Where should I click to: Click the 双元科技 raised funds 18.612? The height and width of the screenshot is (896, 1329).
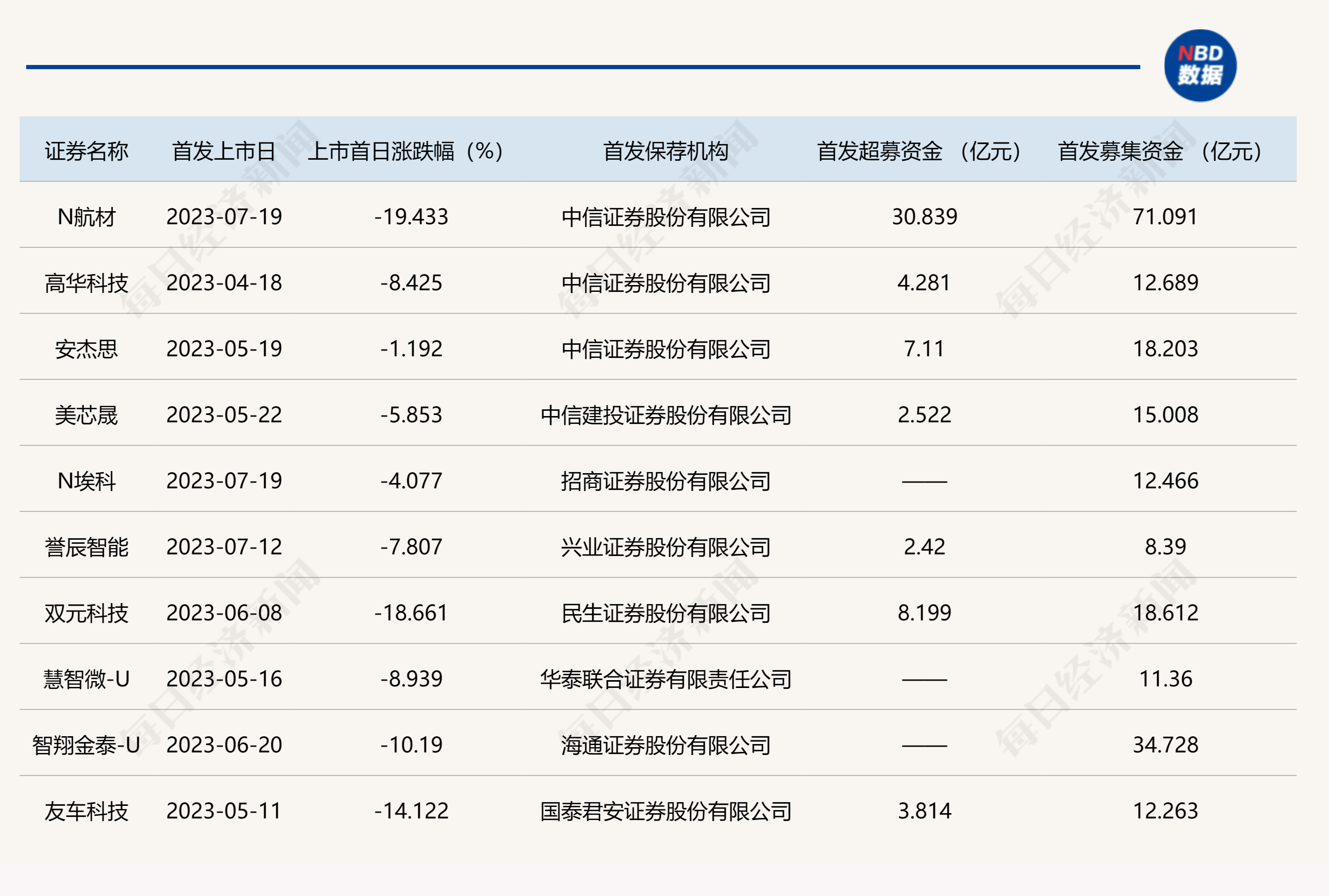pos(1165,613)
